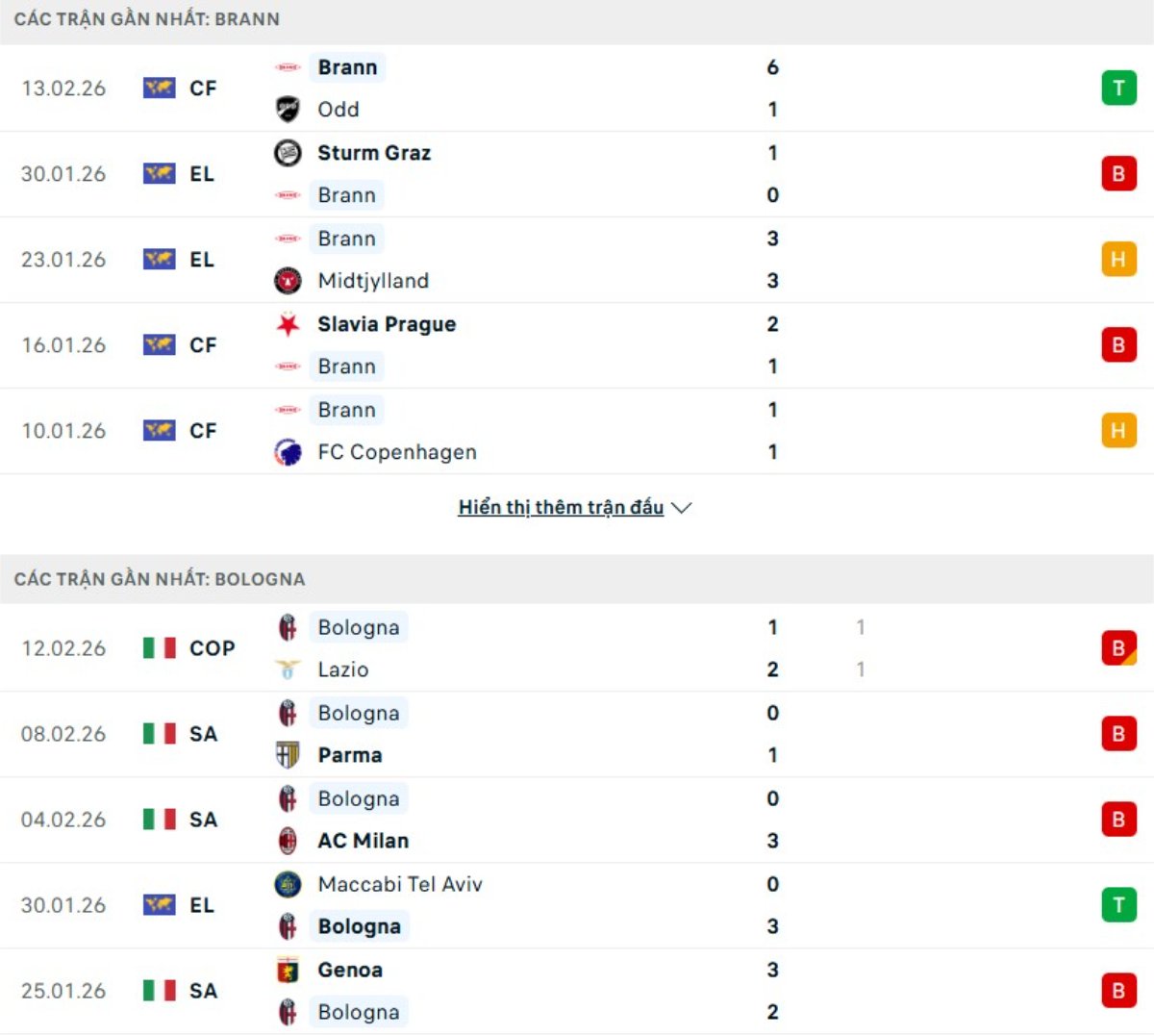Click the Maccabi Tel Aviv crest
This screenshot has height=1036, width=1154.
(288, 884)
